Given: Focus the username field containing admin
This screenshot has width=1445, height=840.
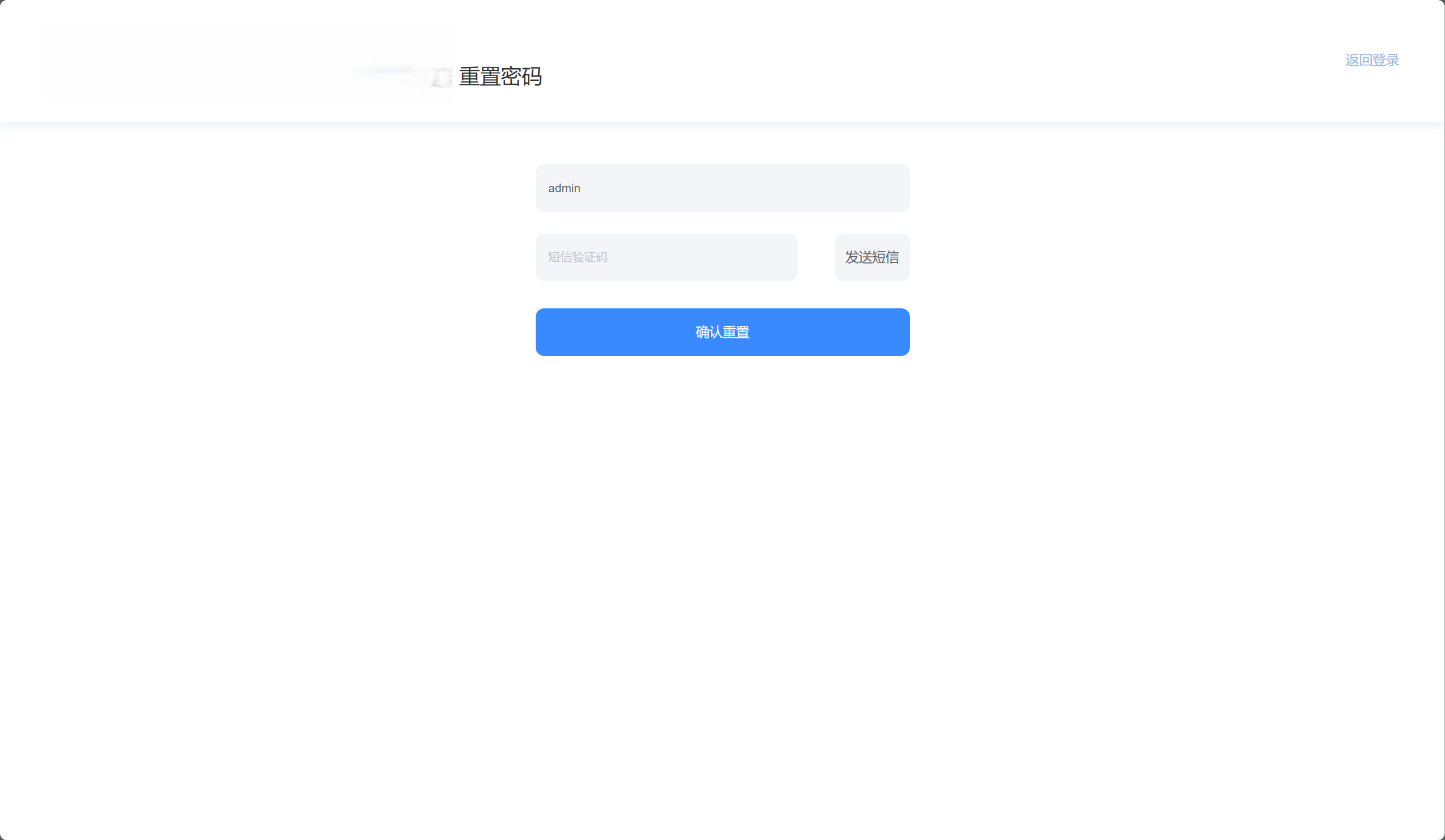Looking at the screenshot, I should click(722, 188).
